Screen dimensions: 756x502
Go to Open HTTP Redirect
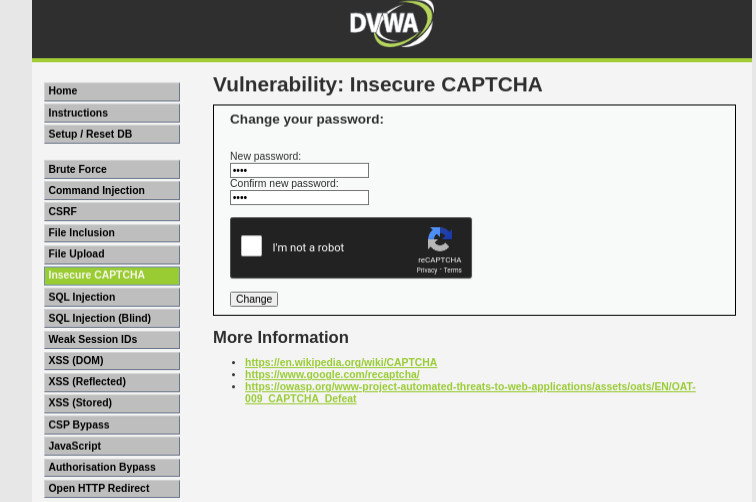112,488
